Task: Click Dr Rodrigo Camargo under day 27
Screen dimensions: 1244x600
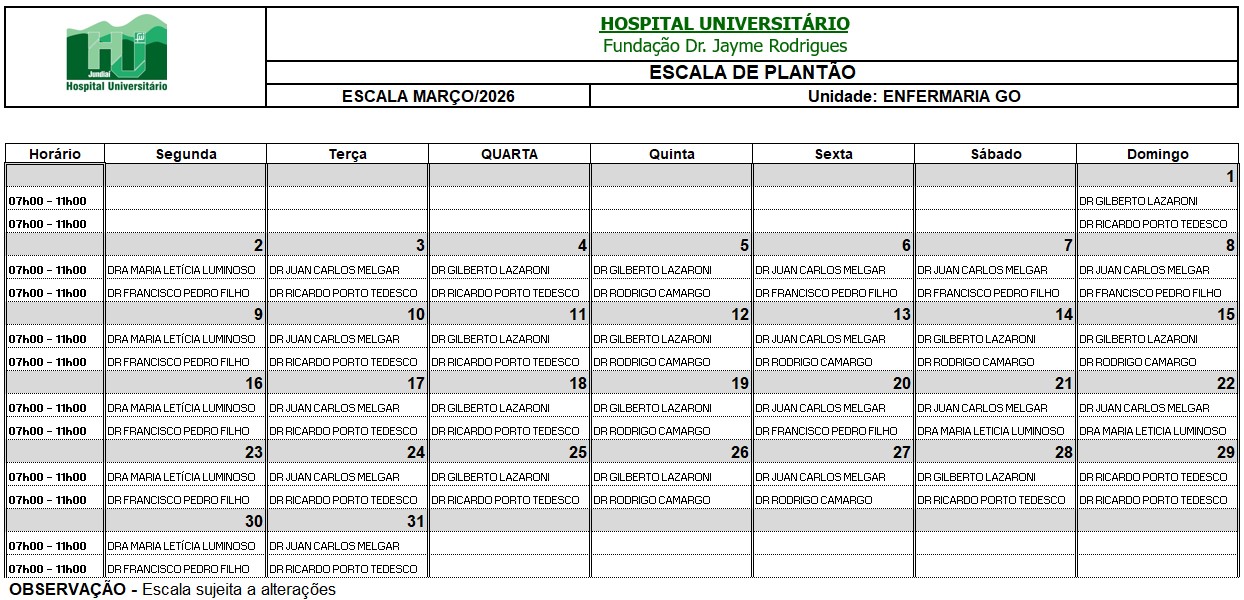Action: (x=813, y=500)
